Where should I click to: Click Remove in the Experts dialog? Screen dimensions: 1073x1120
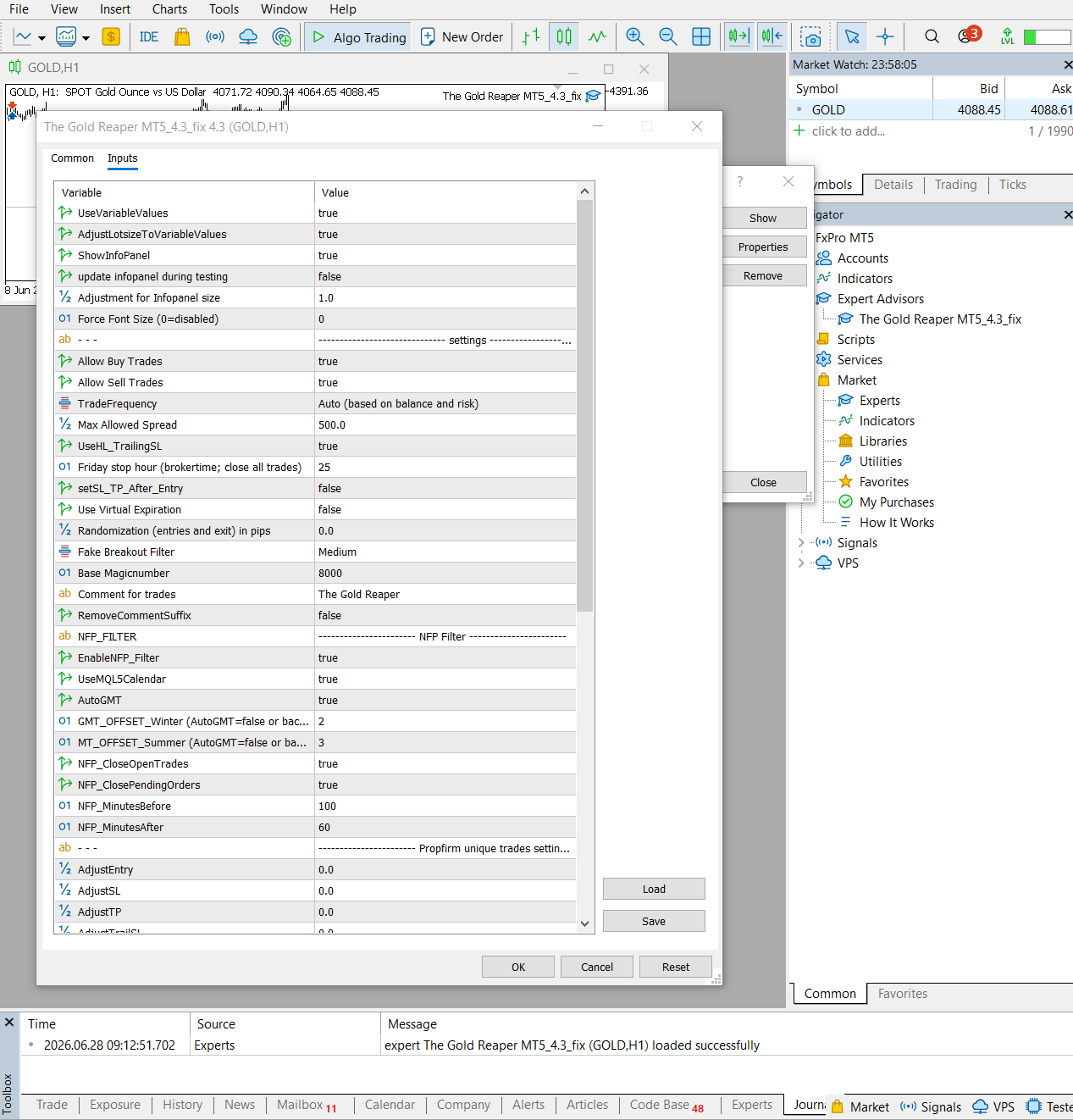point(764,276)
